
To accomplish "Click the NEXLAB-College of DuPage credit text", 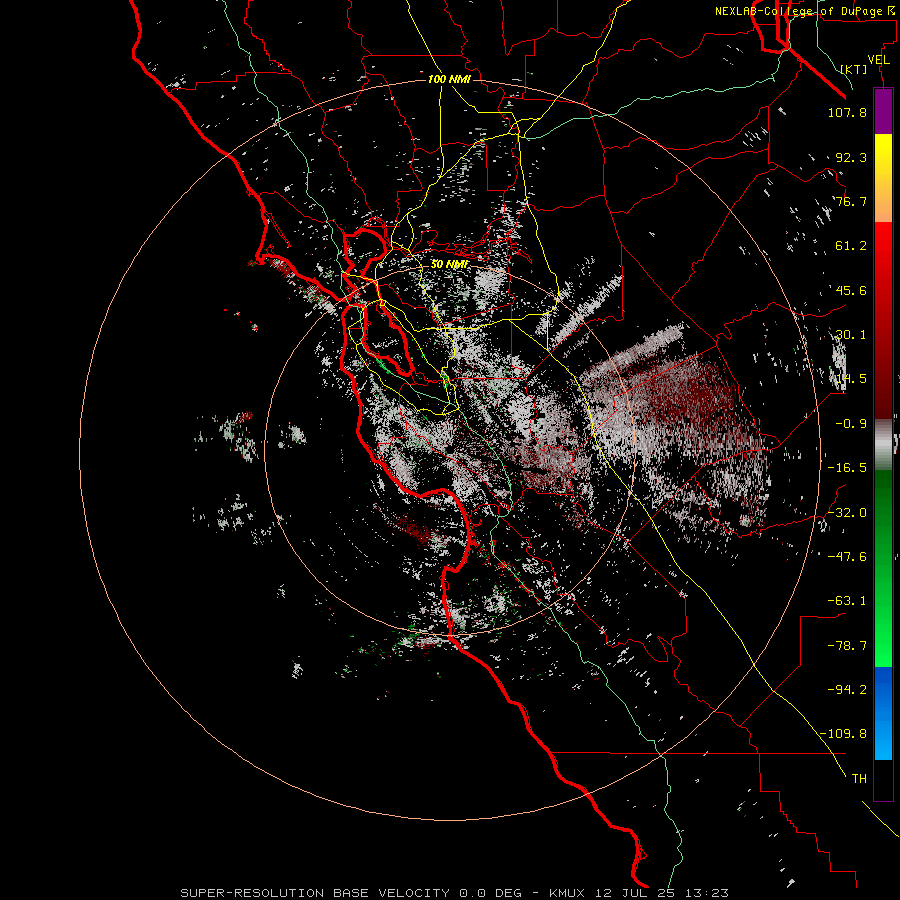I will [804, 11].
